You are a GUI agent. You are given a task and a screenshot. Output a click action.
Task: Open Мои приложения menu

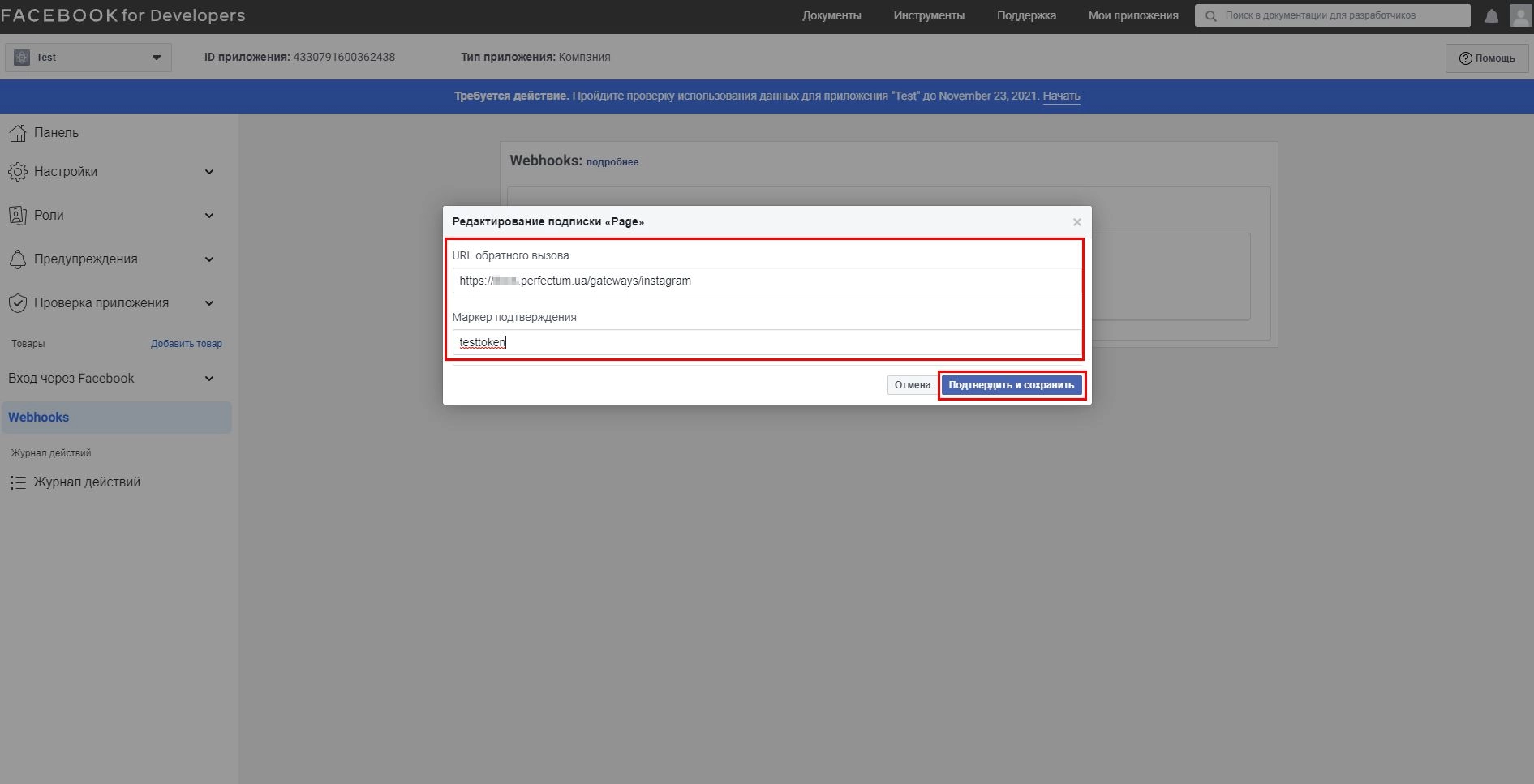(x=1133, y=15)
